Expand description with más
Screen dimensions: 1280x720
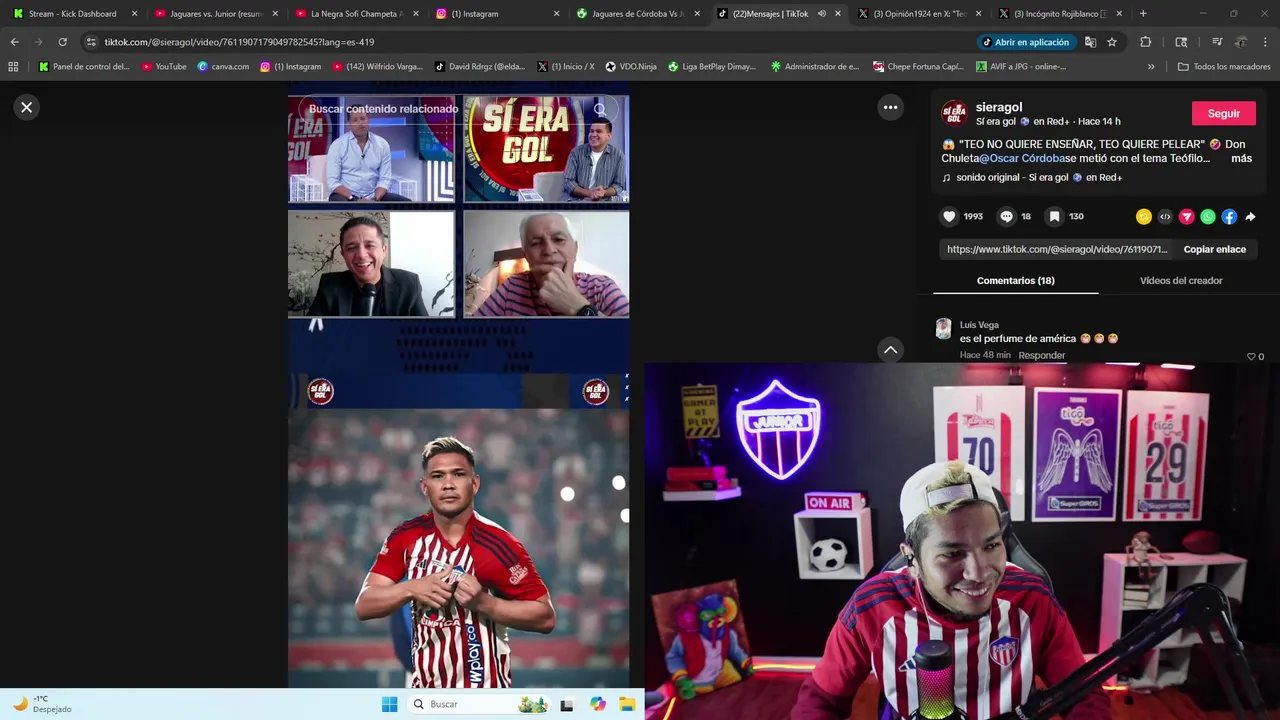1241,158
